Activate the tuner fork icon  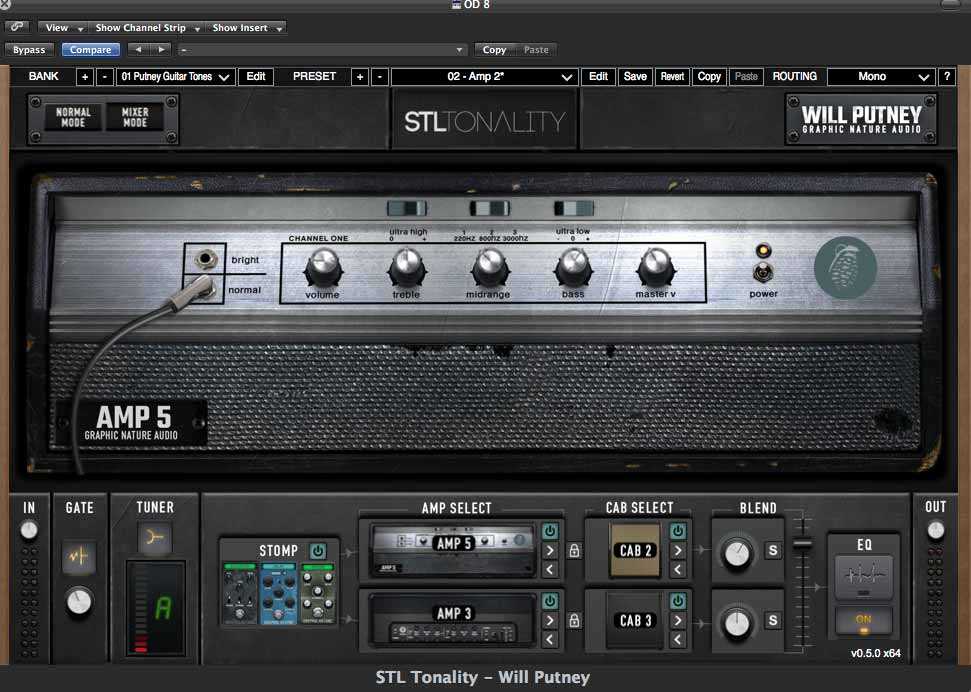click(155, 537)
